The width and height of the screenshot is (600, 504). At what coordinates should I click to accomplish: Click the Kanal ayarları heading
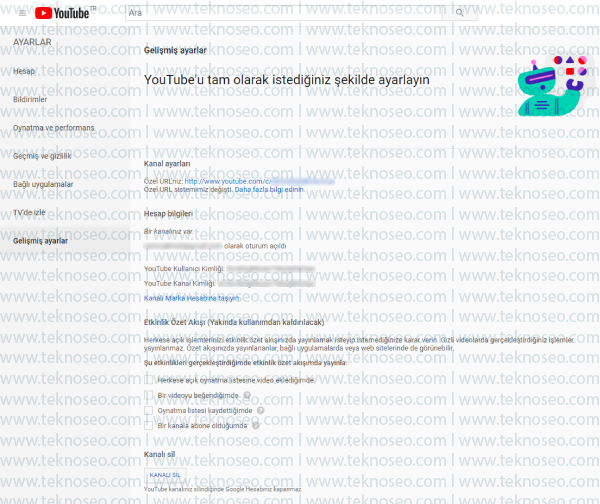point(167,164)
